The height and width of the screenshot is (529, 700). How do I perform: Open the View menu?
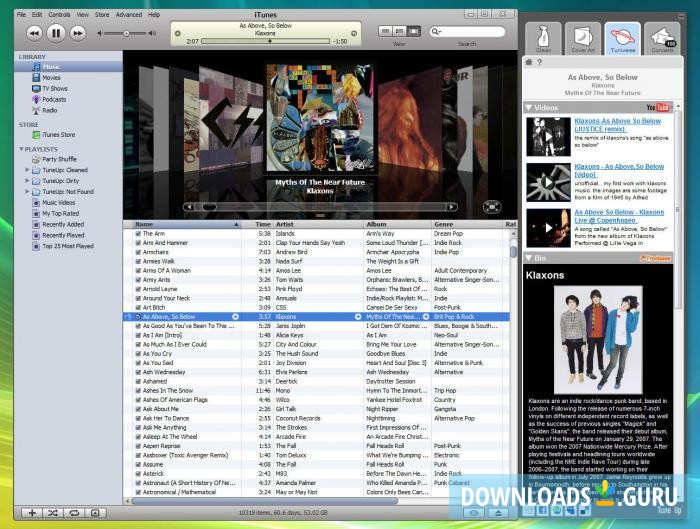83,15
